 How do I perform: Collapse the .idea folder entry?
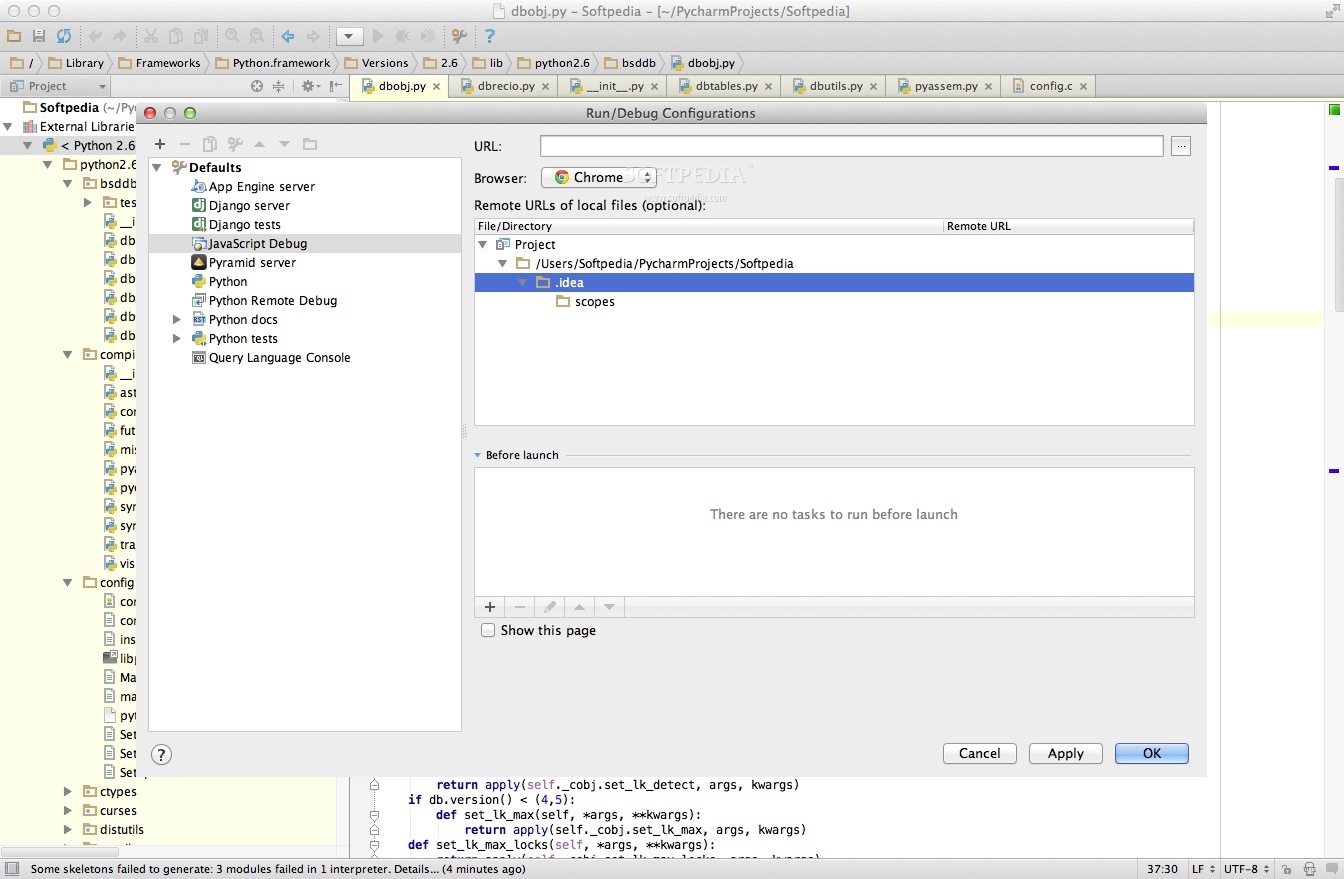click(522, 282)
